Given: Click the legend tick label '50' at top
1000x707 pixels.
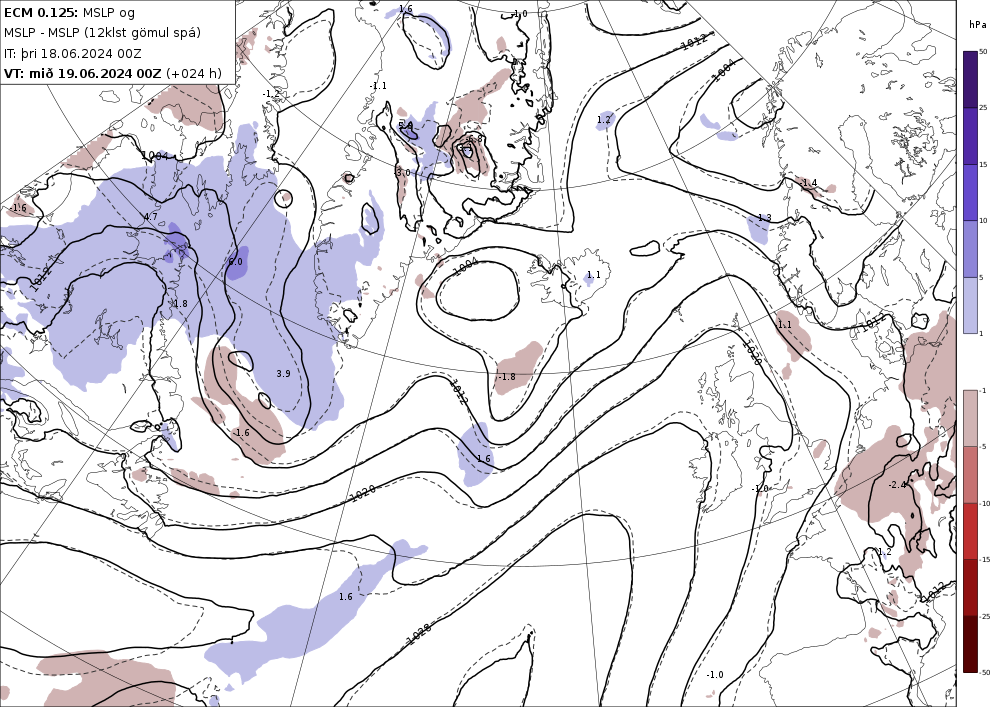Looking at the screenshot, I should 983,52.
